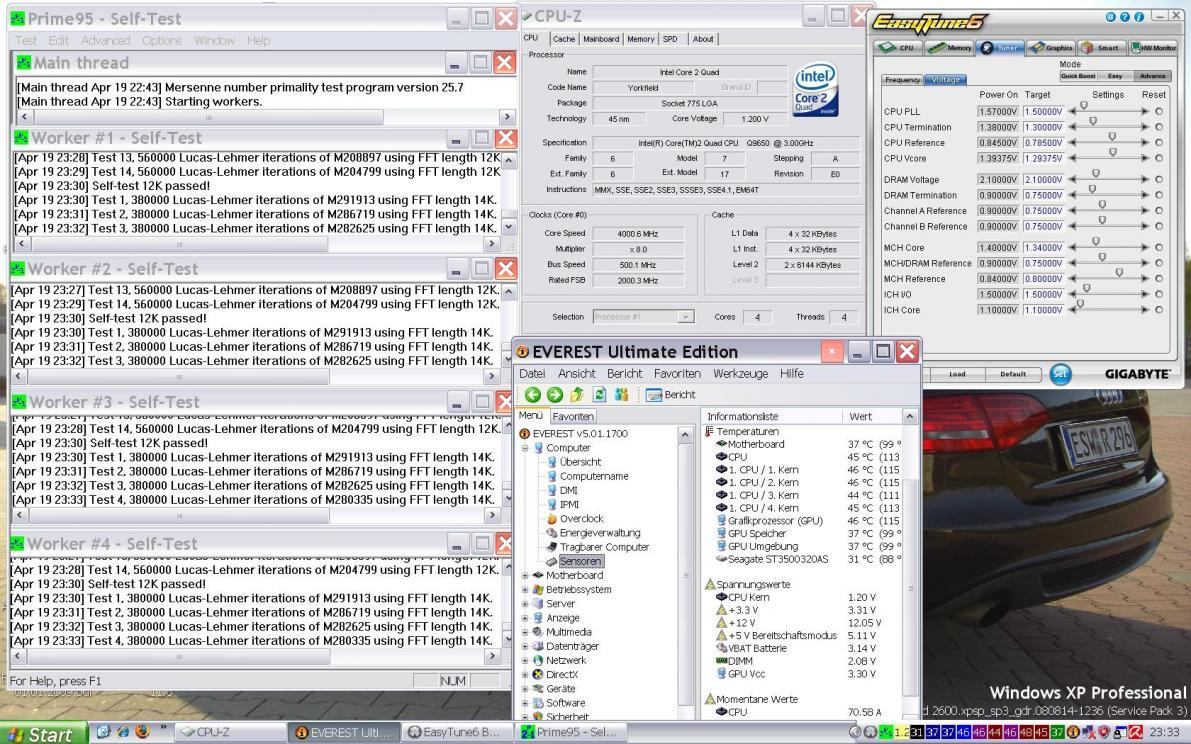This screenshot has width=1191, height=744.
Task: Expand the Anzeige node in EVEREST tree
Action: coord(525,618)
